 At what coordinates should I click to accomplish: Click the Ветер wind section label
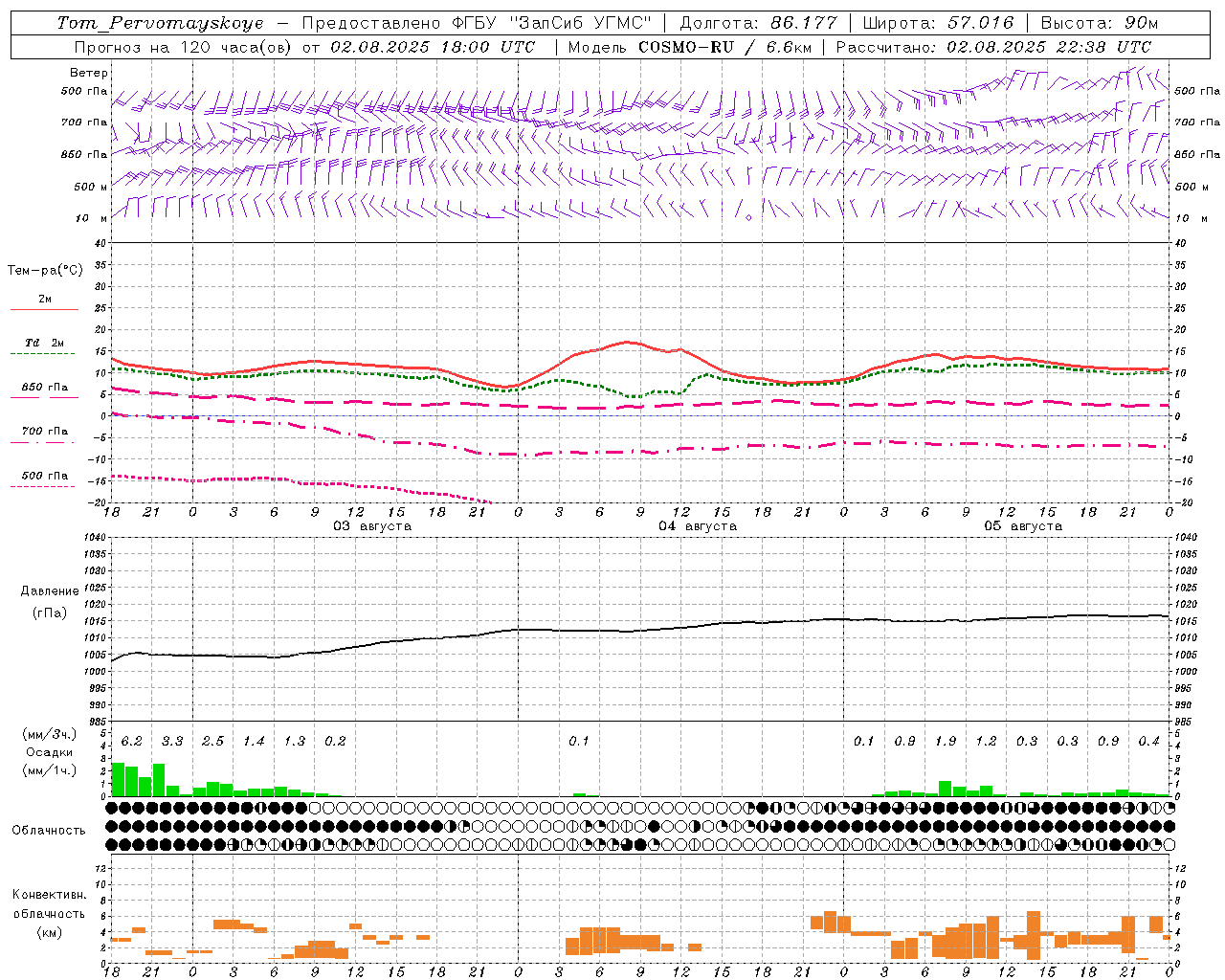(89, 73)
